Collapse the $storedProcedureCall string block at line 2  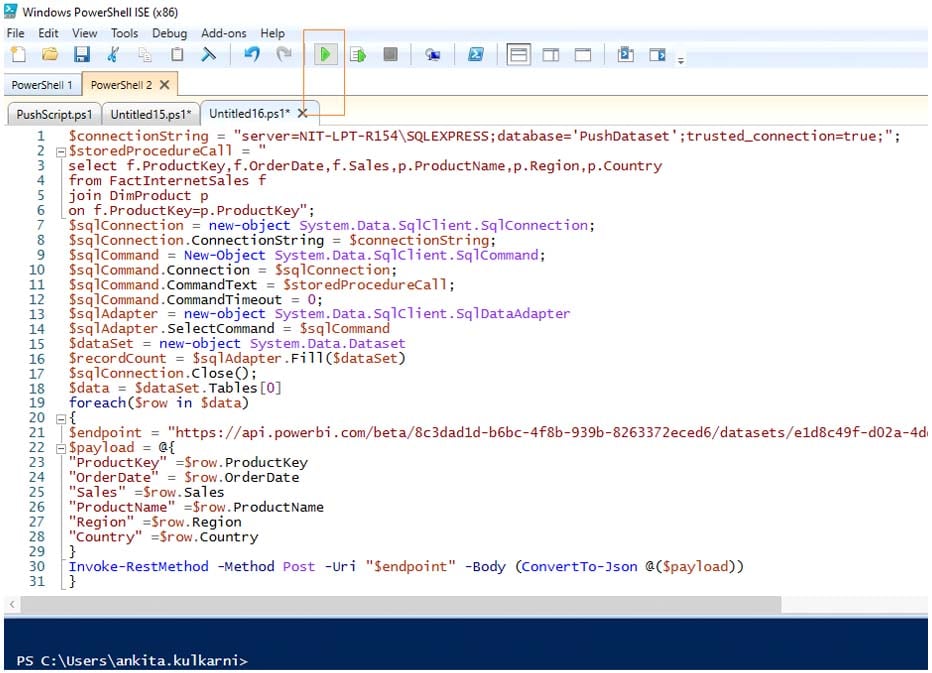click(x=60, y=152)
